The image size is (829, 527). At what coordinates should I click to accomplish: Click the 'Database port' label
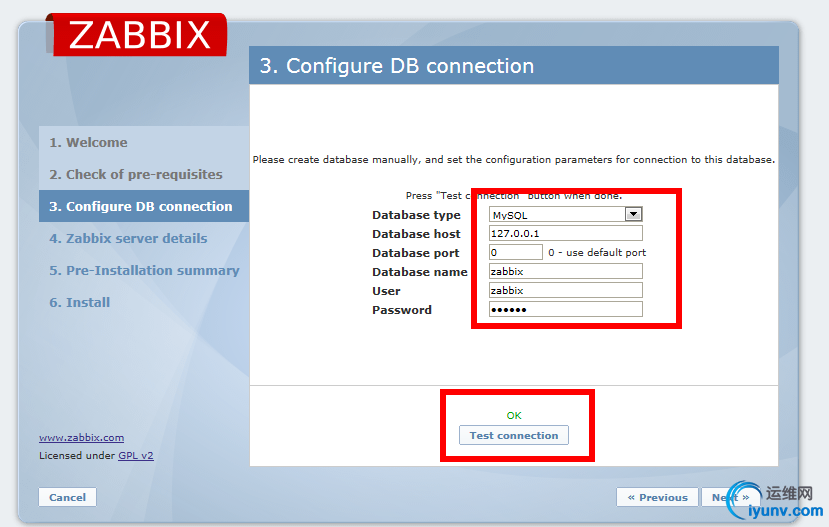[x=416, y=253]
